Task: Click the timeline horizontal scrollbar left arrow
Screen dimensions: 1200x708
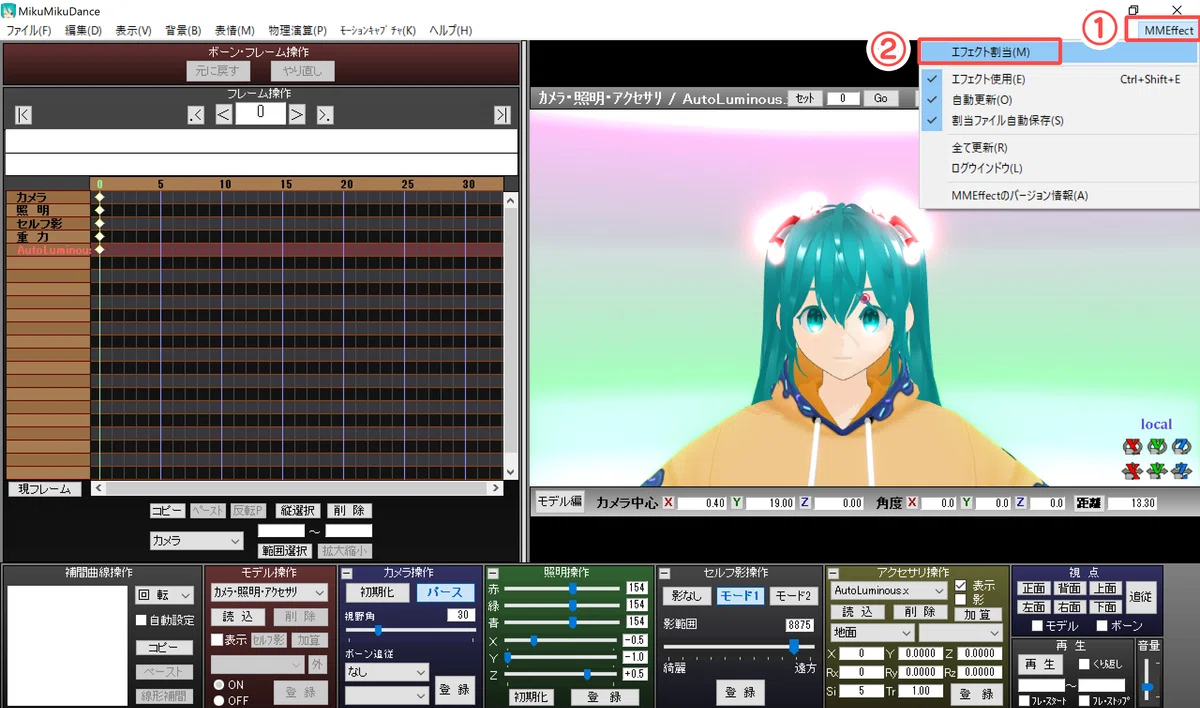Action: 98,488
